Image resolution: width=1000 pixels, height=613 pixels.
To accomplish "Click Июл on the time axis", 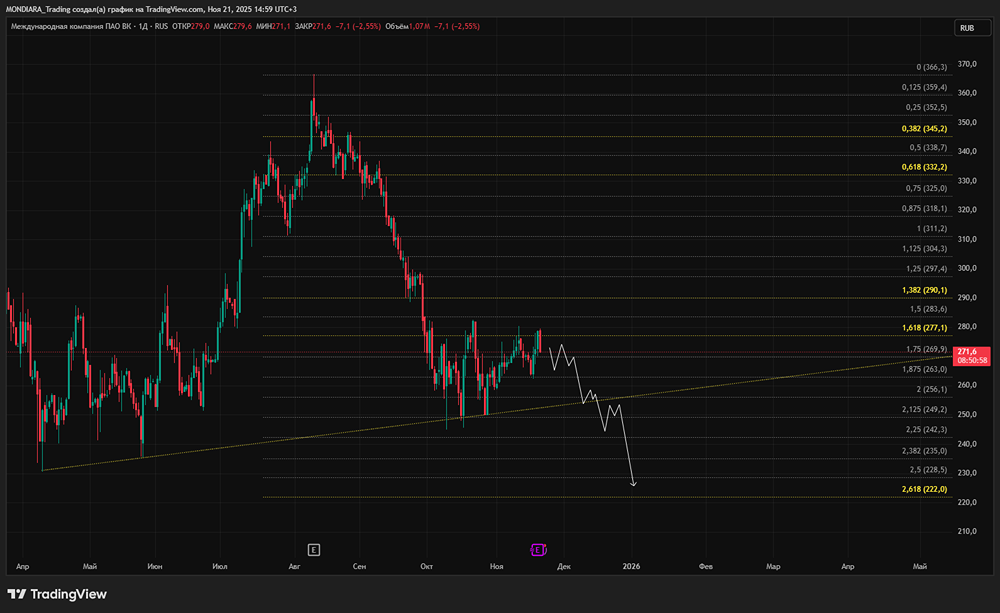I will point(219,566).
